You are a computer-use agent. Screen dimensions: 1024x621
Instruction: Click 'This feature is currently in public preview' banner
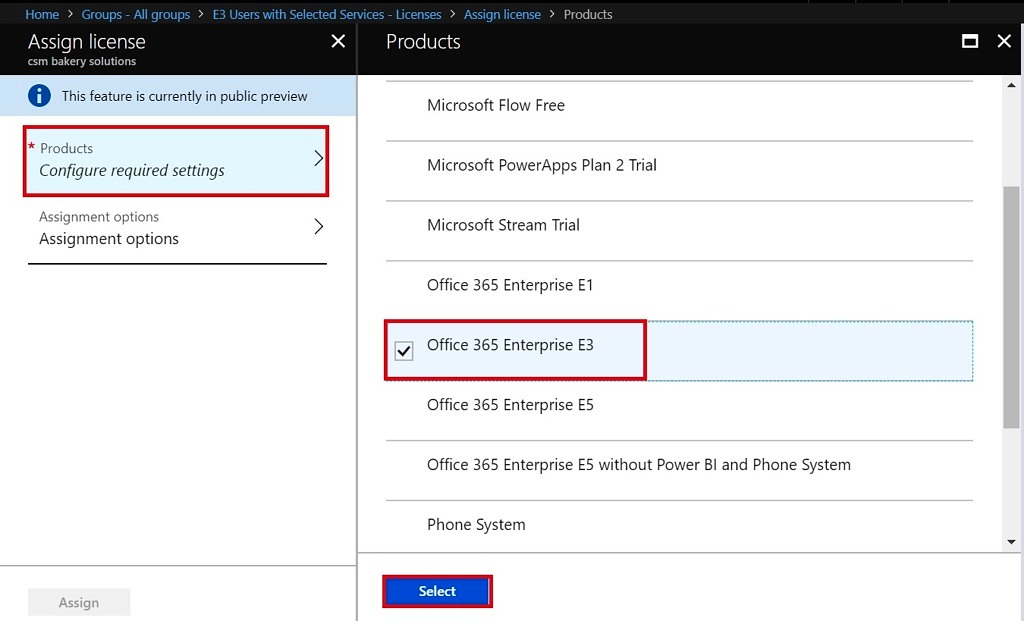[x=178, y=96]
